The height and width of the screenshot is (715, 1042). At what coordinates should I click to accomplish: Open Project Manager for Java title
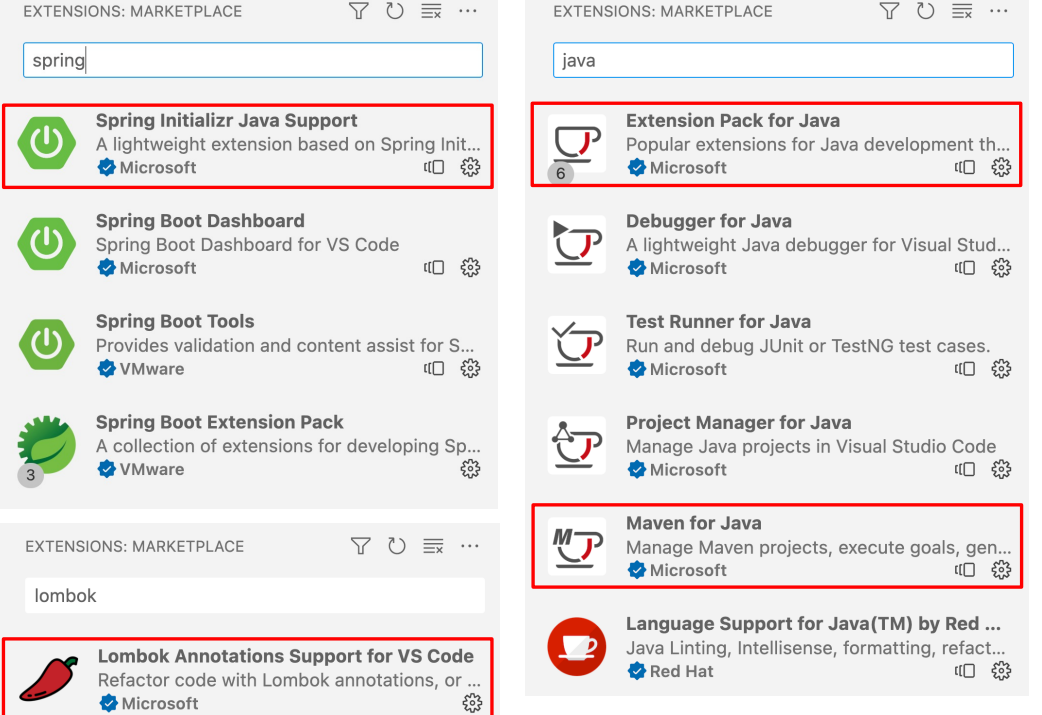coord(738,423)
